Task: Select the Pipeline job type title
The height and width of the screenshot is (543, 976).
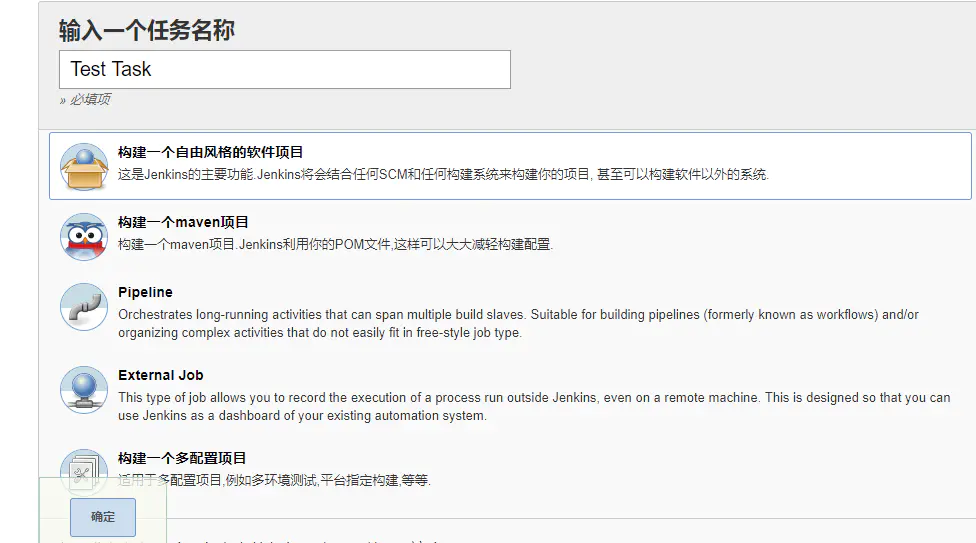Action: click(x=145, y=292)
